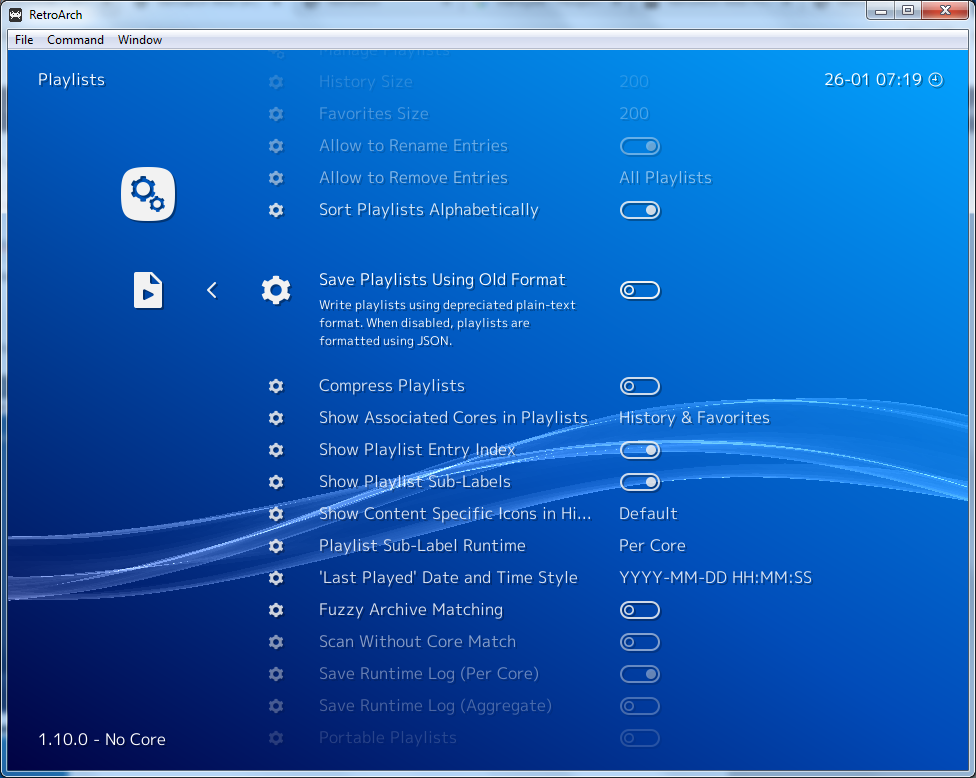Minimize the RetroArch window
This screenshot has height=778, width=976.
[881, 11]
